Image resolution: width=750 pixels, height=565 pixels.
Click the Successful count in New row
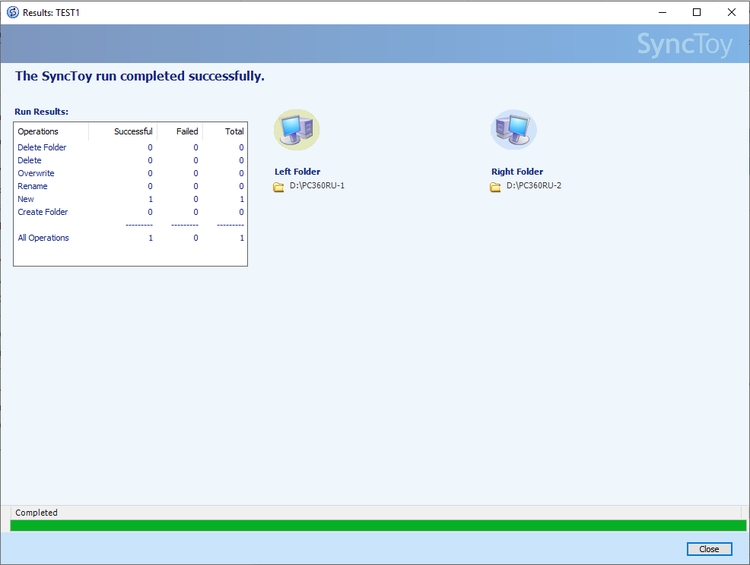pyautogui.click(x=150, y=199)
